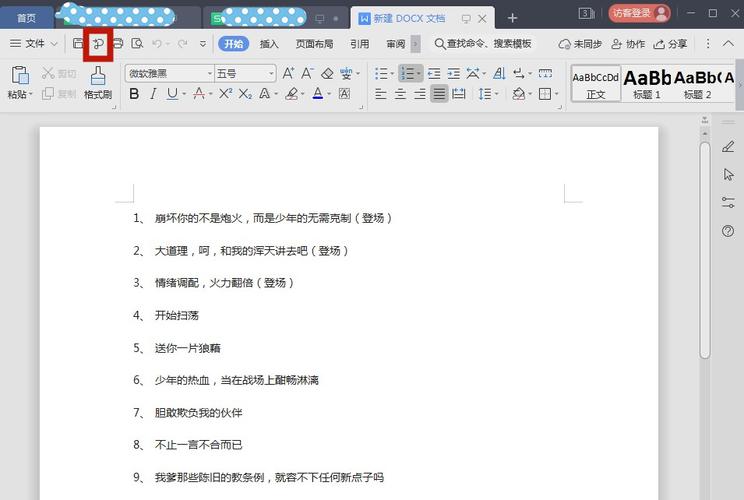Apply the text highlight color
744x500 pixels.
pos(291,94)
